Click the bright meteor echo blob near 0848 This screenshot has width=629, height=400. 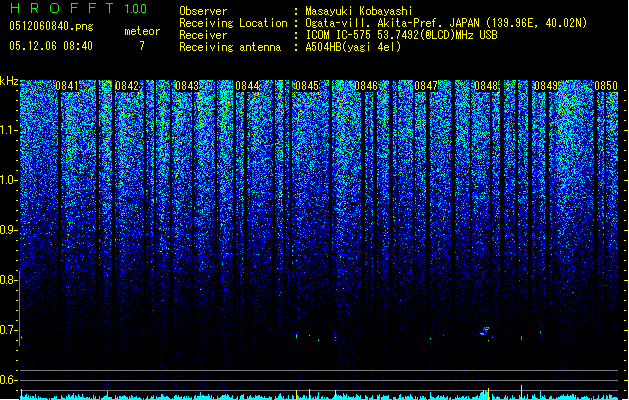[485, 331]
